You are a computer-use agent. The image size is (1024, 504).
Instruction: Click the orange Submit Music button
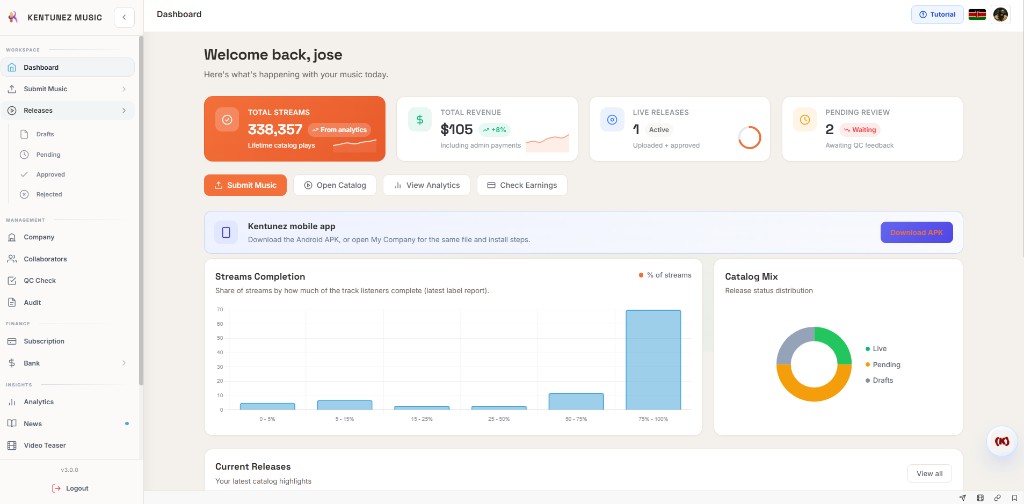click(245, 185)
